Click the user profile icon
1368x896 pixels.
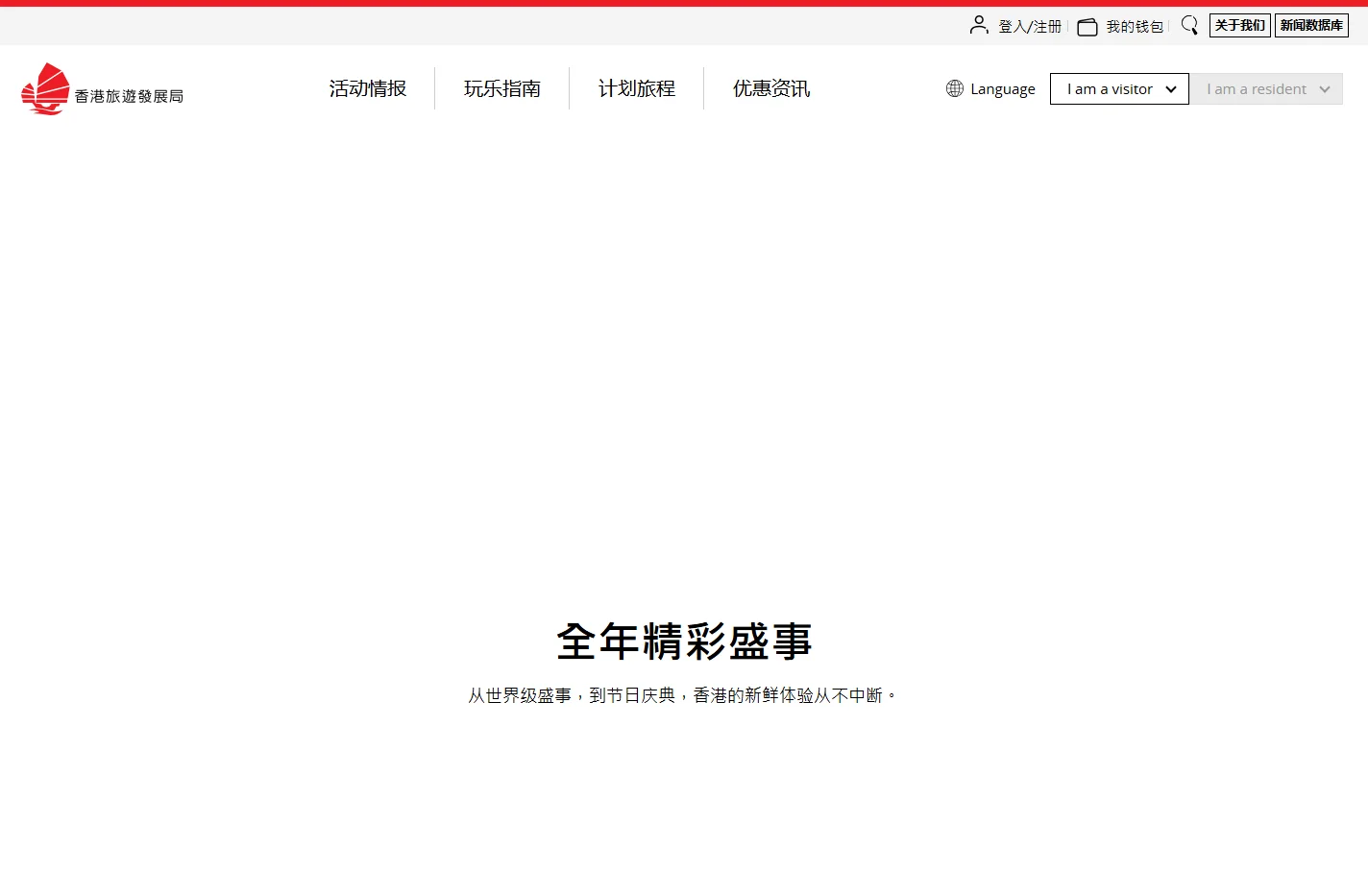click(x=979, y=25)
